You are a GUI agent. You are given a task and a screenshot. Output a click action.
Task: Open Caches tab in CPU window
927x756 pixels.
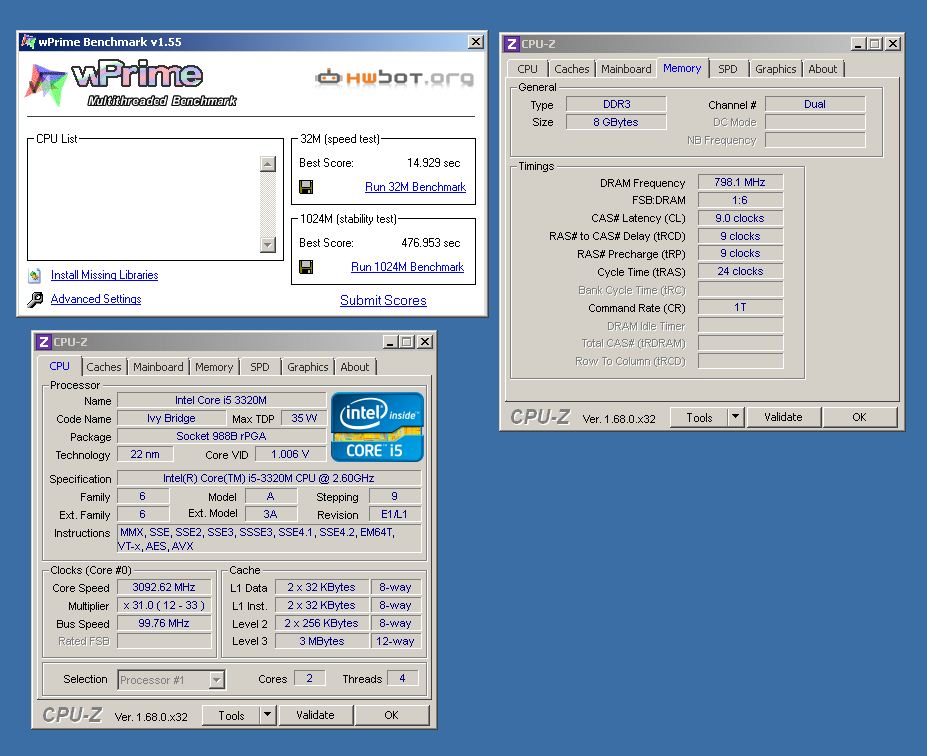pyautogui.click(x=103, y=367)
